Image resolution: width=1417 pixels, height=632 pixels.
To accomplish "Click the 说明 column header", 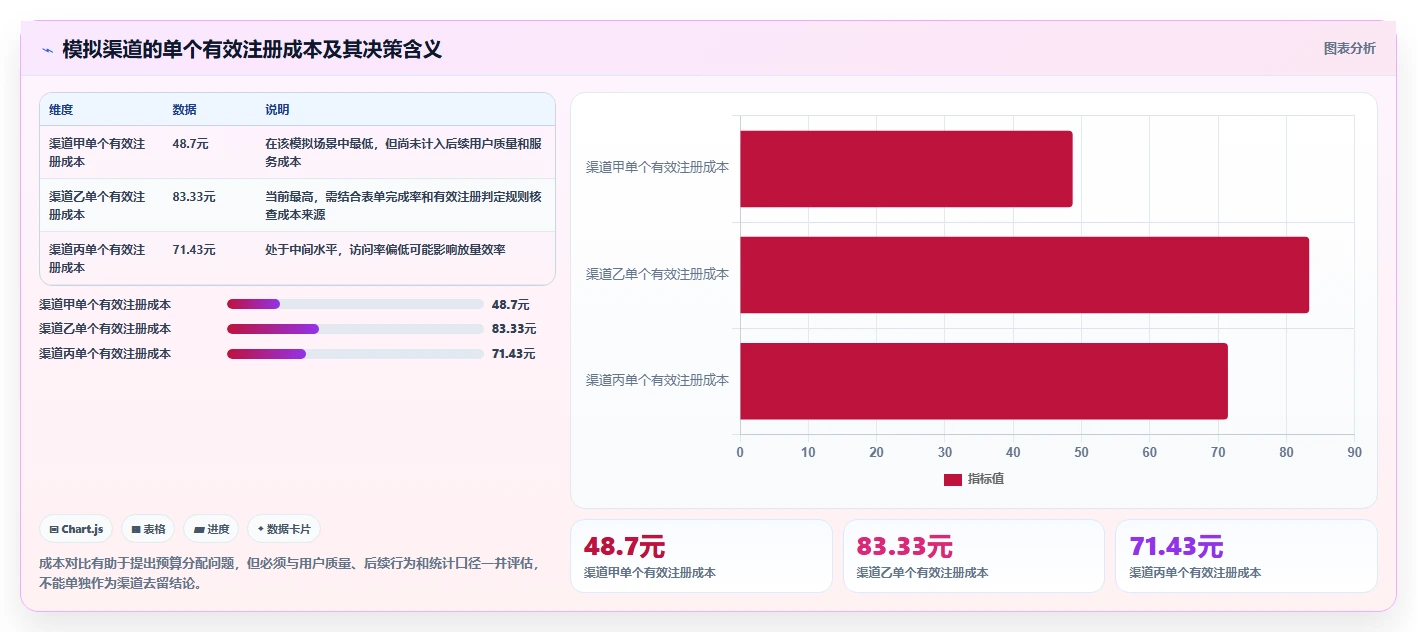I will pos(277,110).
